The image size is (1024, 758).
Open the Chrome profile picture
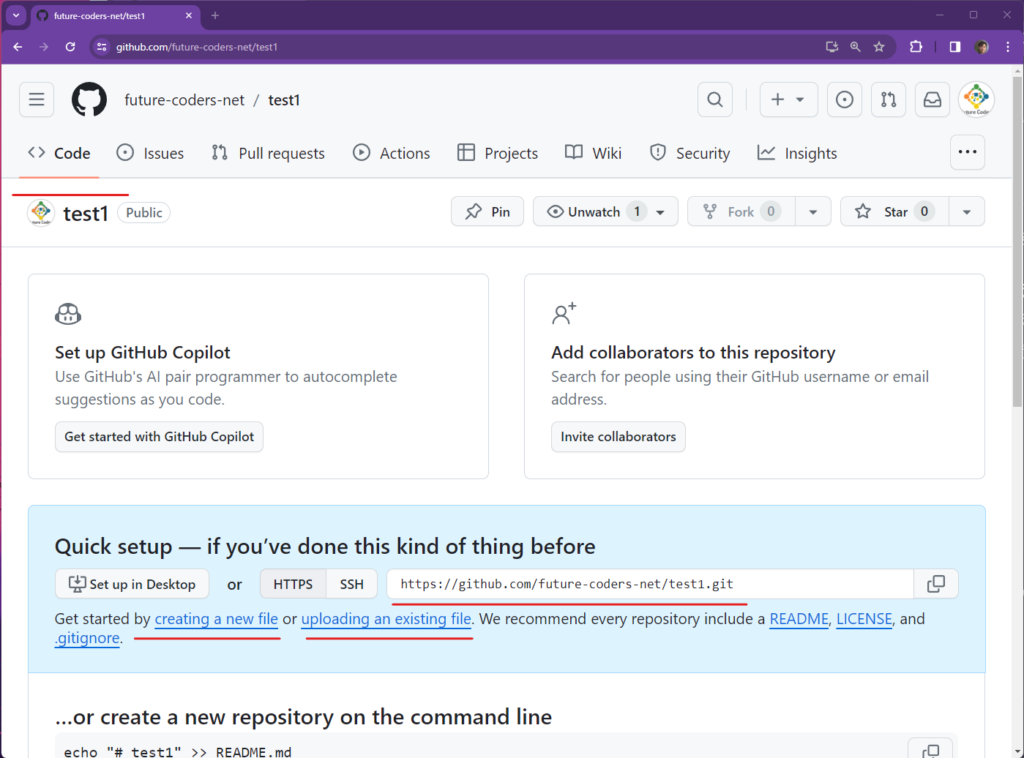982,47
